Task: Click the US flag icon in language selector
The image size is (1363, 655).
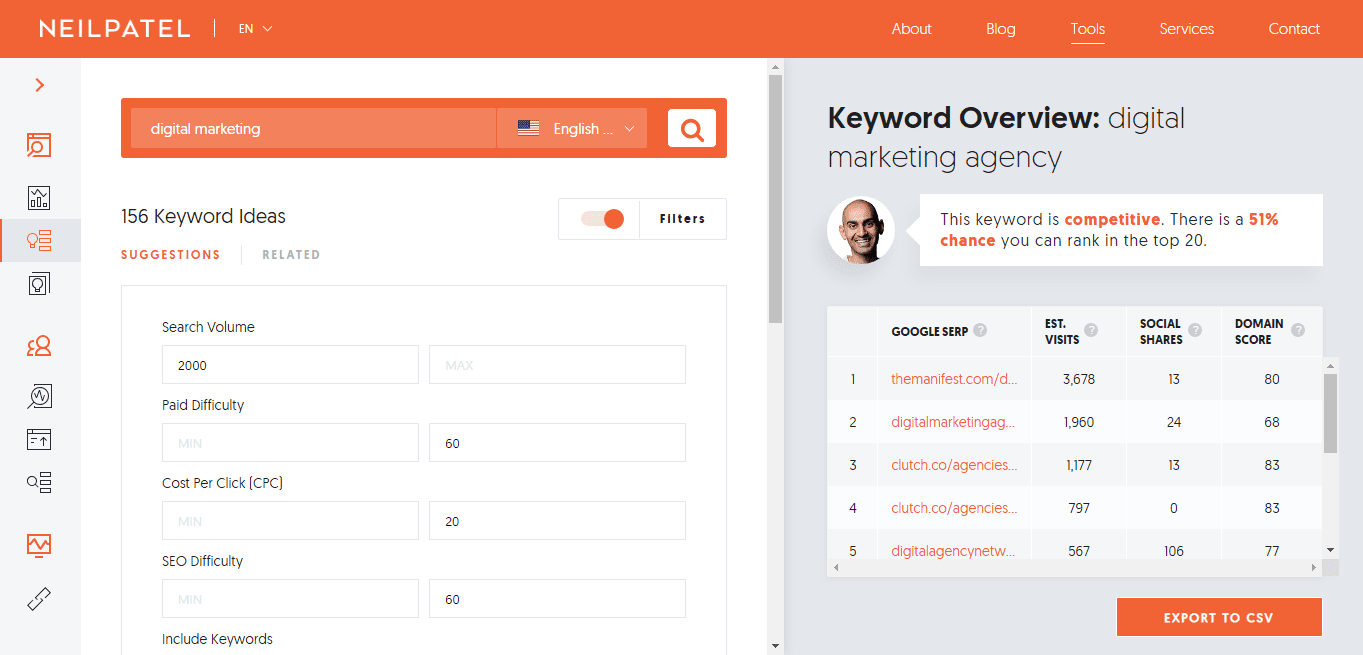Action: point(528,128)
